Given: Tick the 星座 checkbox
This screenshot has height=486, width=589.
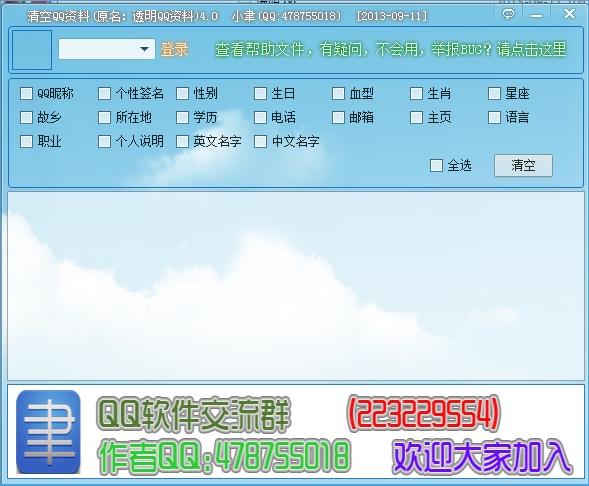Looking at the screenshot, I should tap(494, 93).
